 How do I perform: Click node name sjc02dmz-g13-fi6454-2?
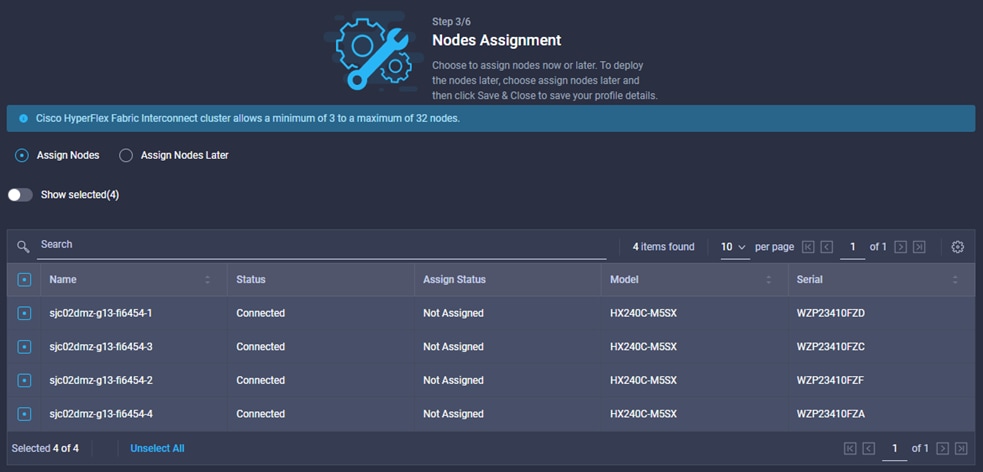(x=101, y=380)
